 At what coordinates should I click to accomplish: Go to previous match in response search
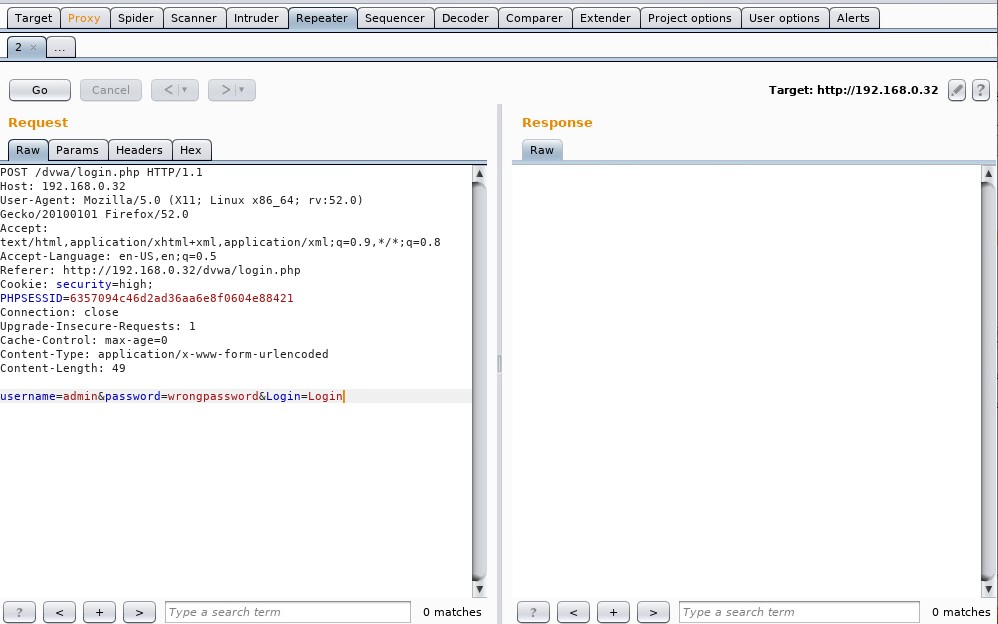click(x=573, y=612)
